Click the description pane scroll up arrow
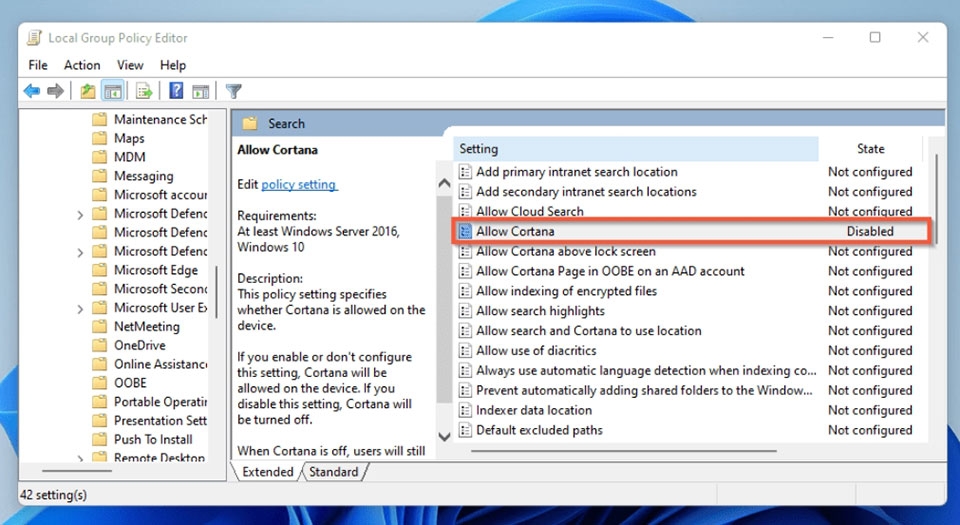The image size is (960, 525). point(444,183)
